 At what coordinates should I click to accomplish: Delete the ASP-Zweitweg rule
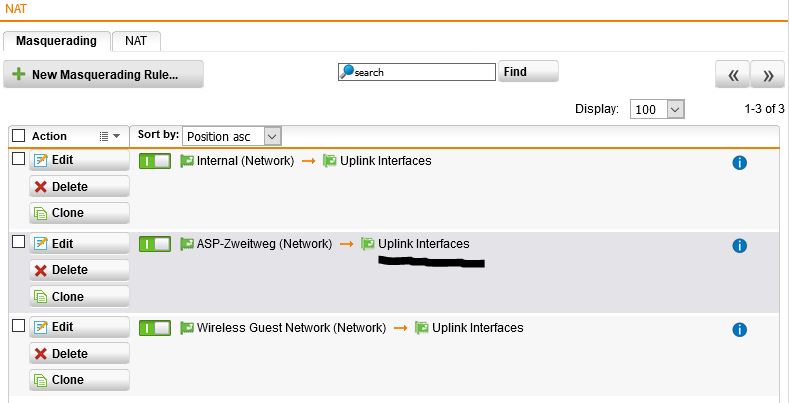(x=79, y=270)
